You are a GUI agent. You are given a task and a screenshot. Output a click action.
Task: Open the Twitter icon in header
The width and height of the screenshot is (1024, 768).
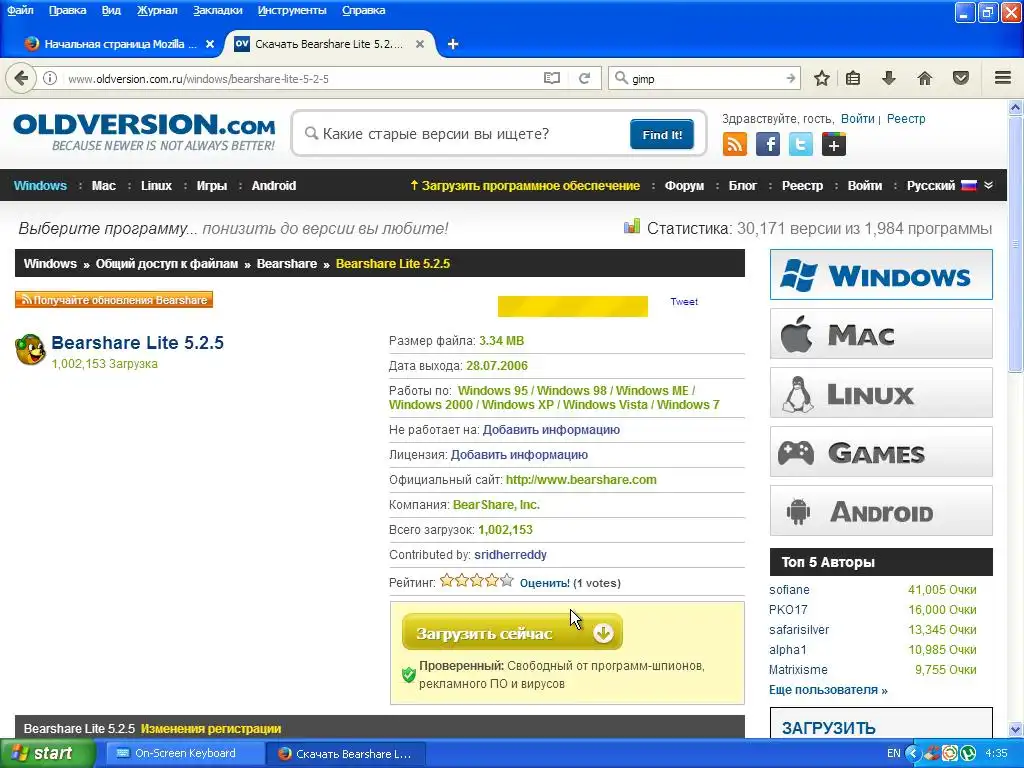[801, 144]
